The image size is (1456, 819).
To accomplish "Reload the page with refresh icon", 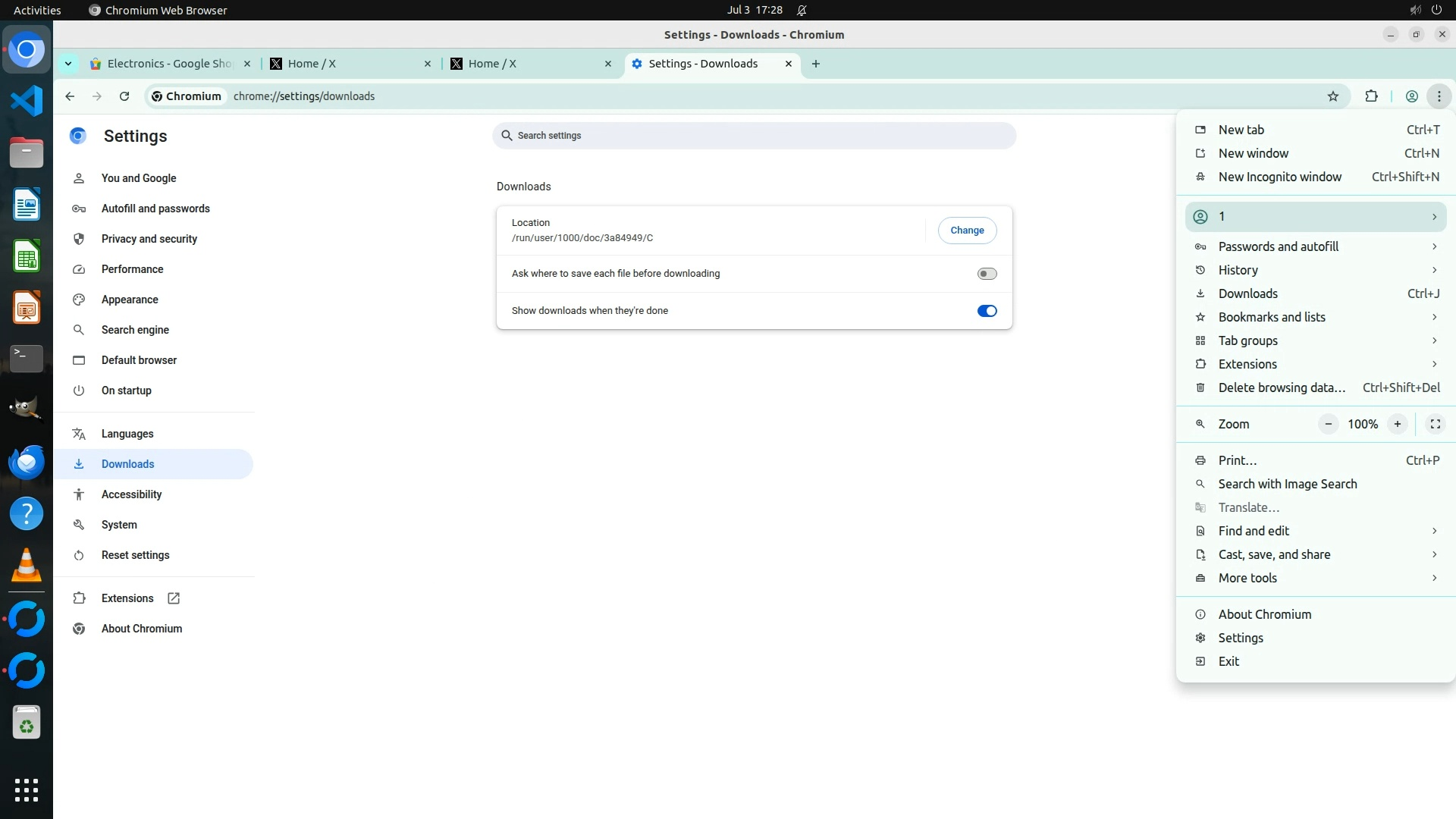I will click(x=124, y=96).
